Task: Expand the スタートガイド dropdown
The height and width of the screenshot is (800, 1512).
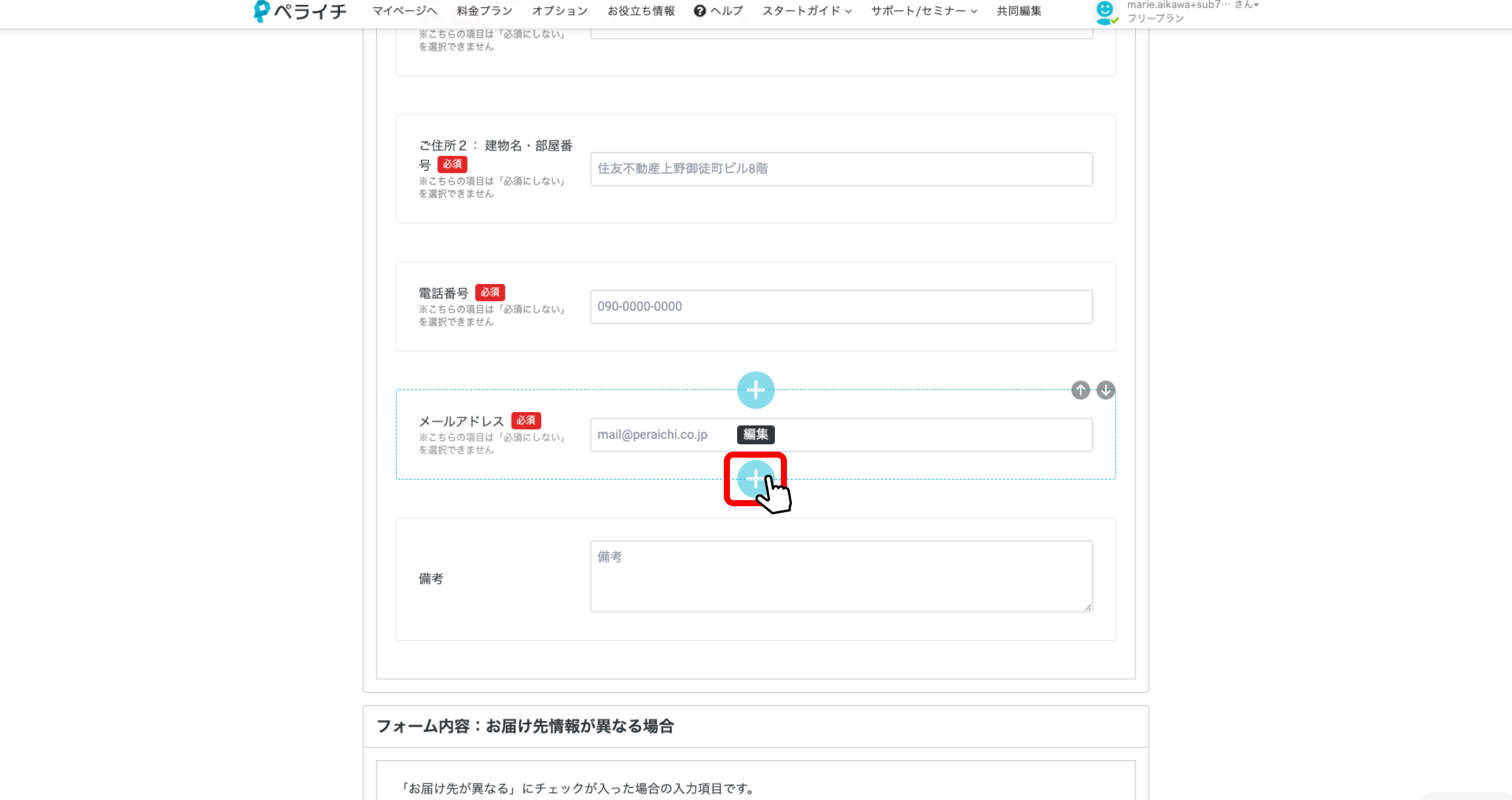Action: coord(807,11)
